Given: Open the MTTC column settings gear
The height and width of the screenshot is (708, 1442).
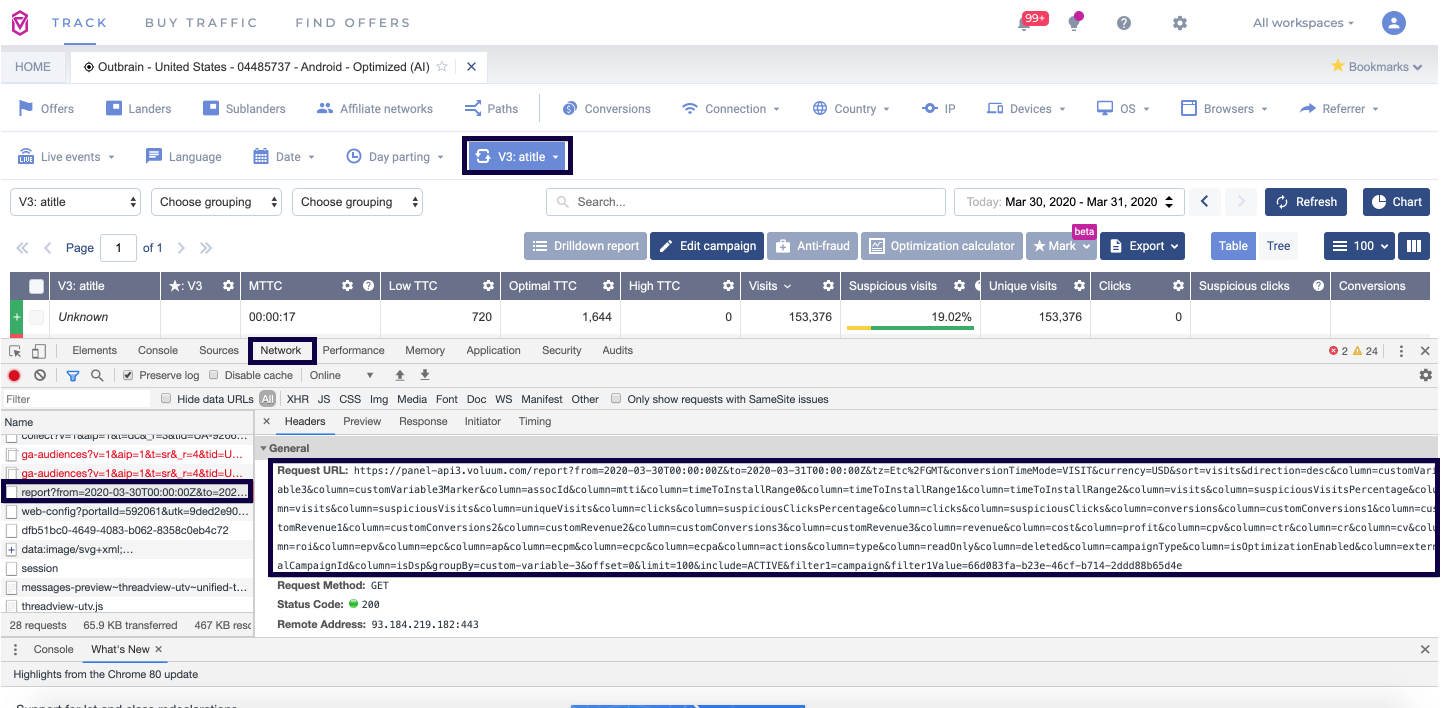Looking at the screenshot, I should pyautogui.click(x=347, y=286).
